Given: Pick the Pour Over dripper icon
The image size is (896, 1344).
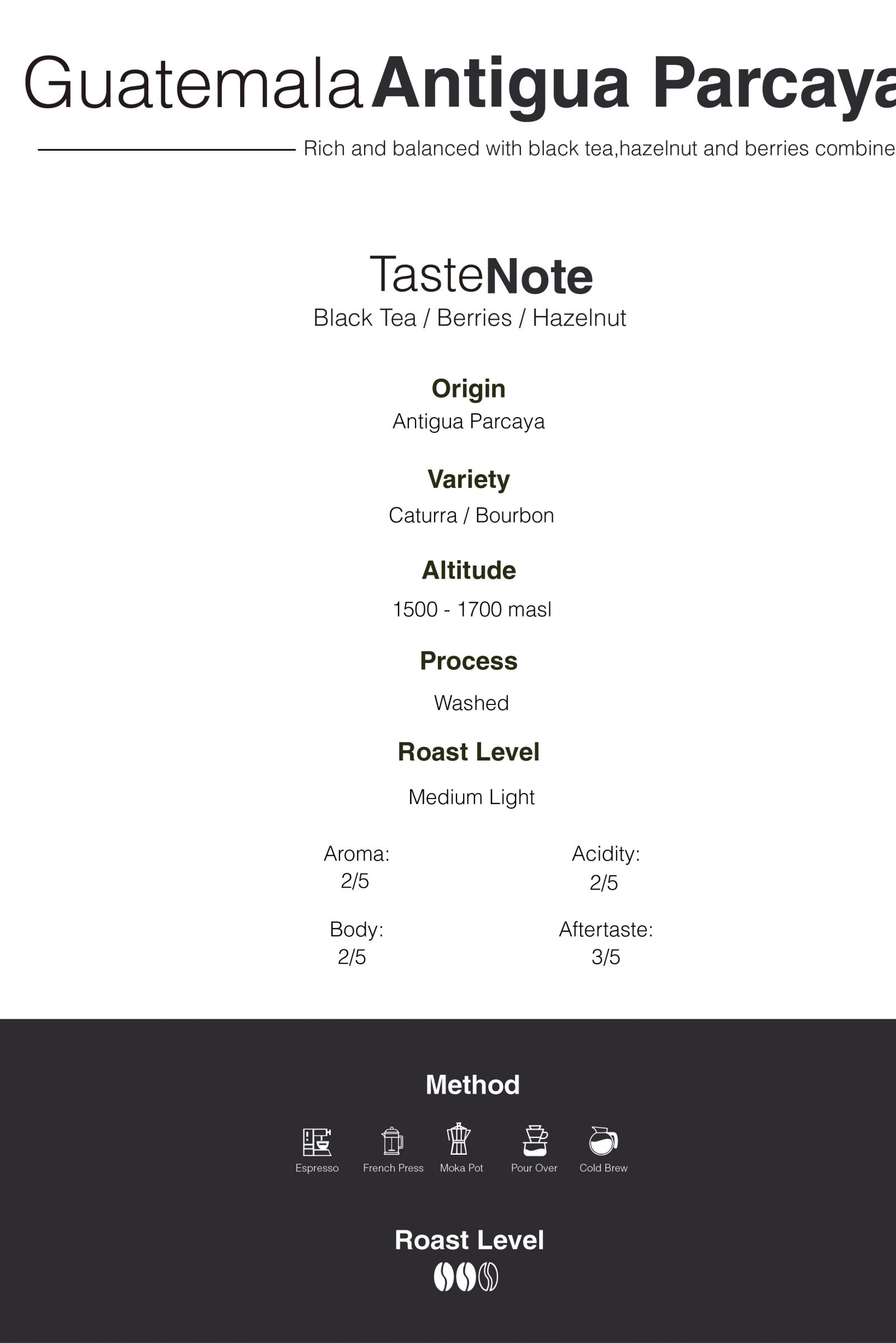Looking at the screenshot, I should [535, 1141].
